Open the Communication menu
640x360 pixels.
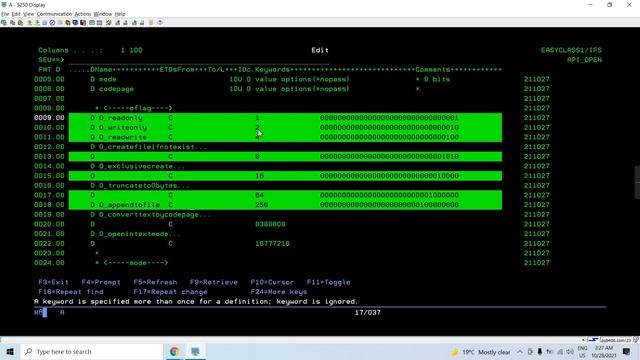(54, 14)
